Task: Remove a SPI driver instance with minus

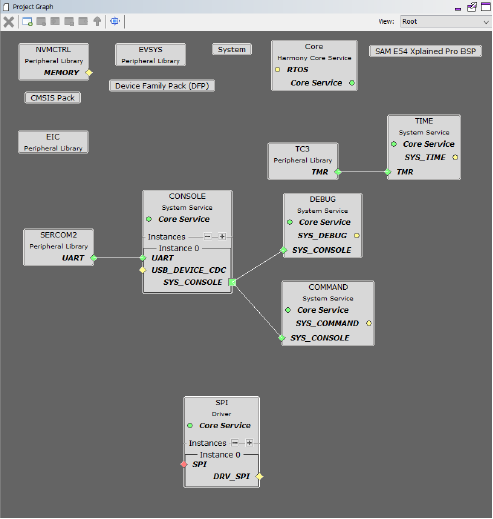Action: [235, 443]
